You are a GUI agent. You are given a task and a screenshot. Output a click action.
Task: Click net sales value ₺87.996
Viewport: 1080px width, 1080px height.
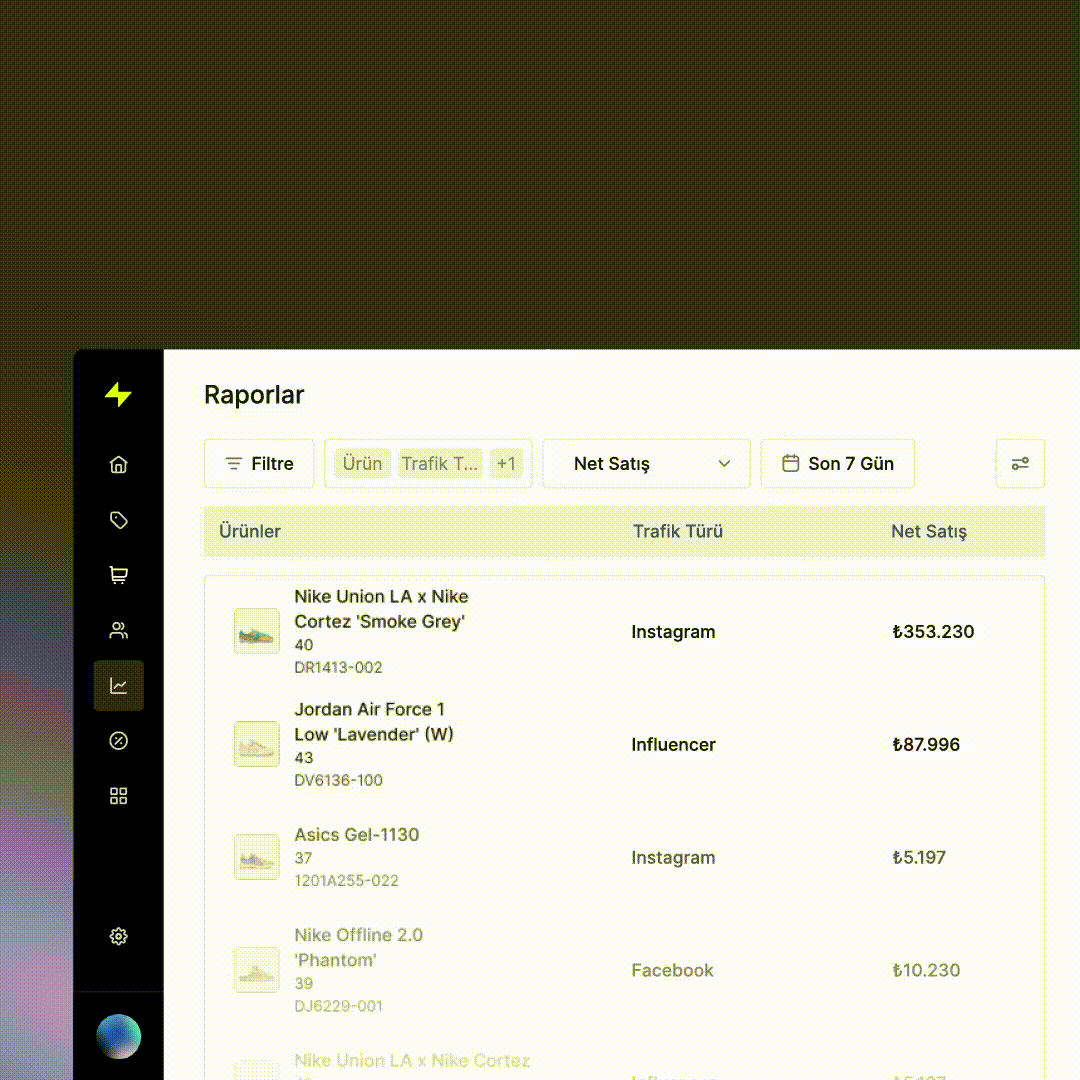tap(926, 745)
